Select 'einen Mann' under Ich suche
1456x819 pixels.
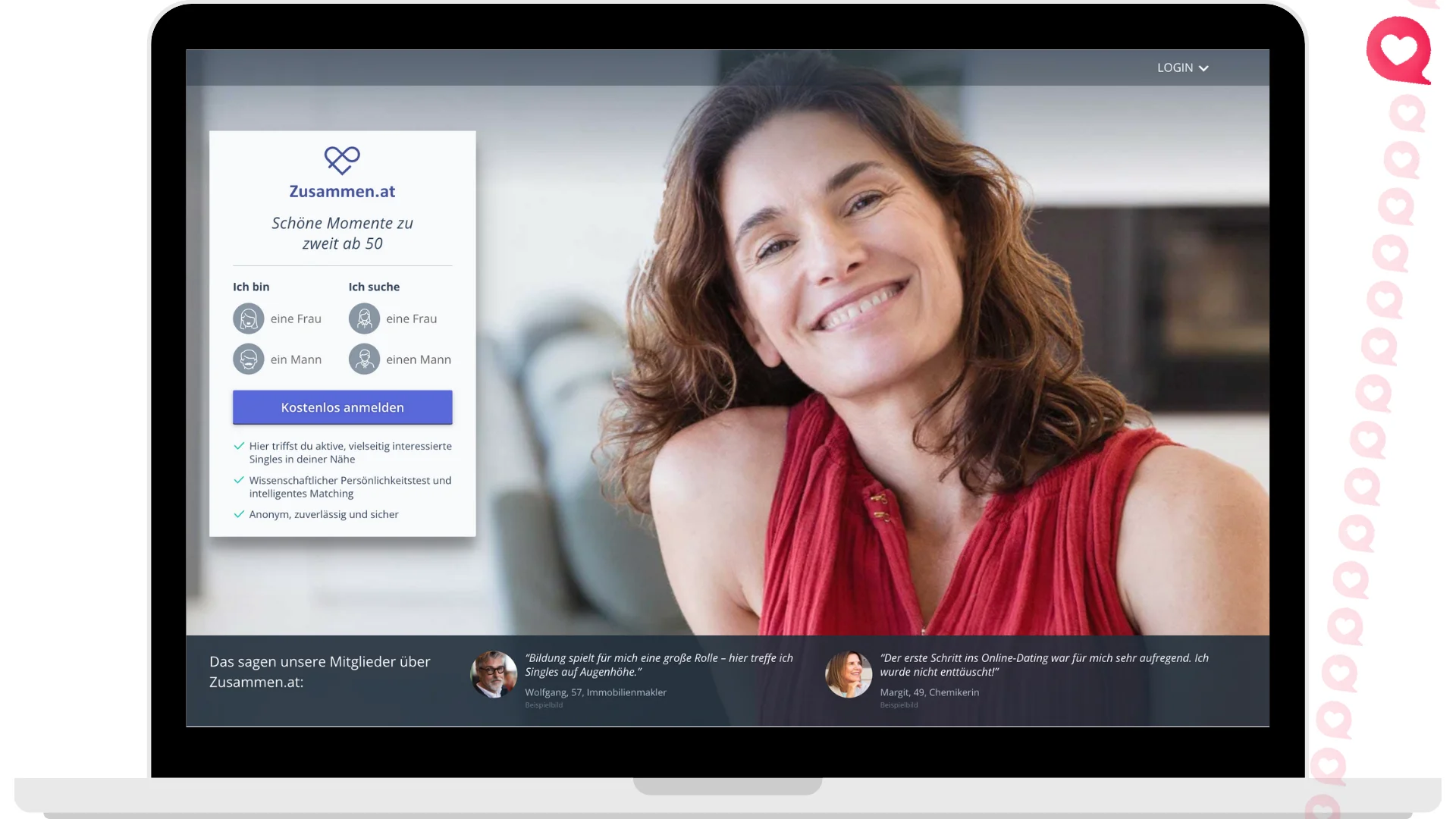400,359
